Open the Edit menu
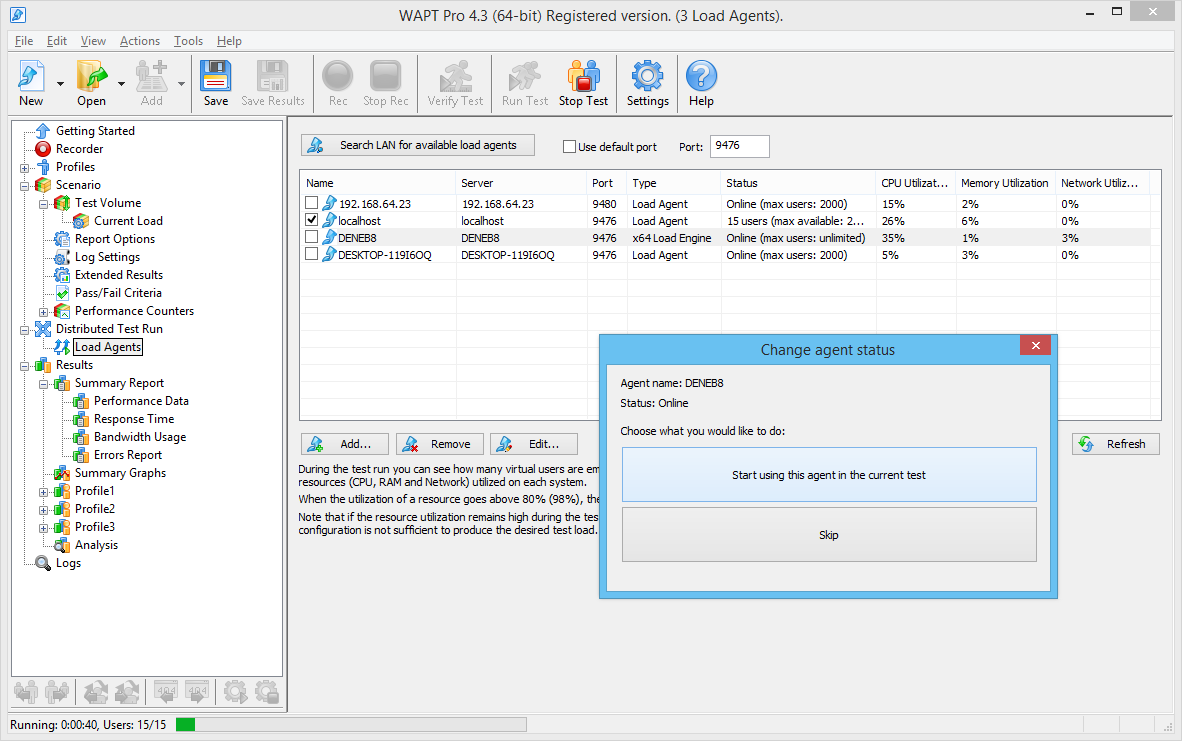This screenshot has height=741, width=1182. tap(57, 41)
